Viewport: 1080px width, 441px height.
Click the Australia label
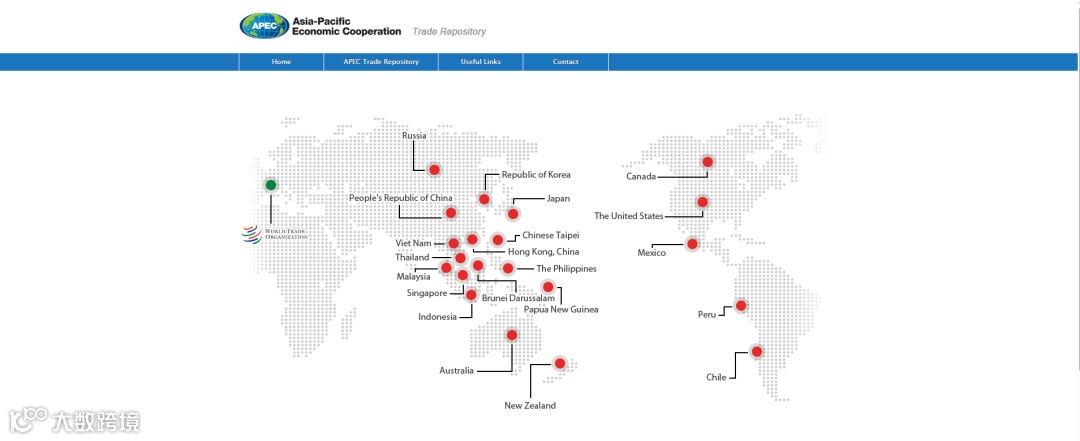pos(457,371)
